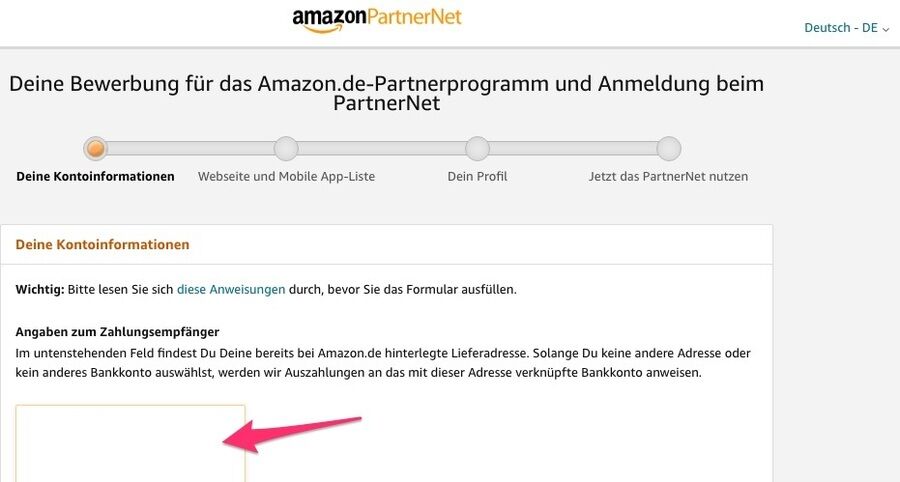
Task: Click the chevron next to Deutsch - DE
Action: (886, 29)
